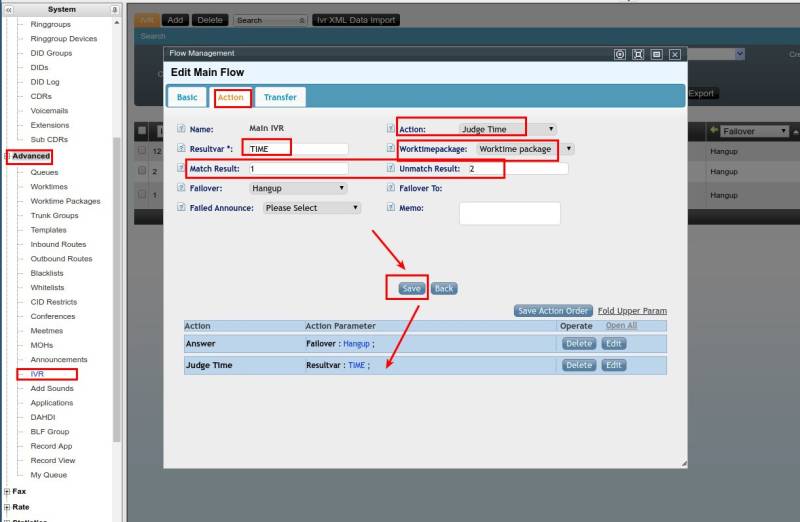
Task: Click the help icon next to Memo
Action: (391, 208)
